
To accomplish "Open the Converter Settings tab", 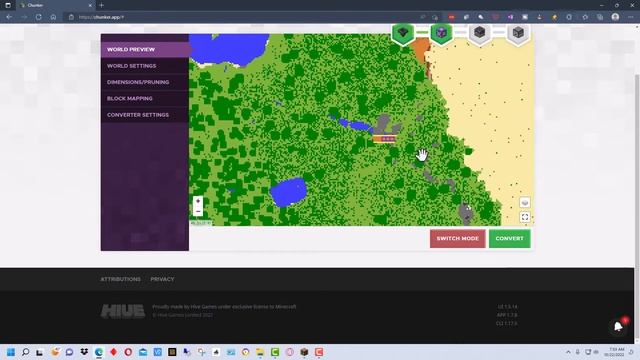I will (145, 115).
